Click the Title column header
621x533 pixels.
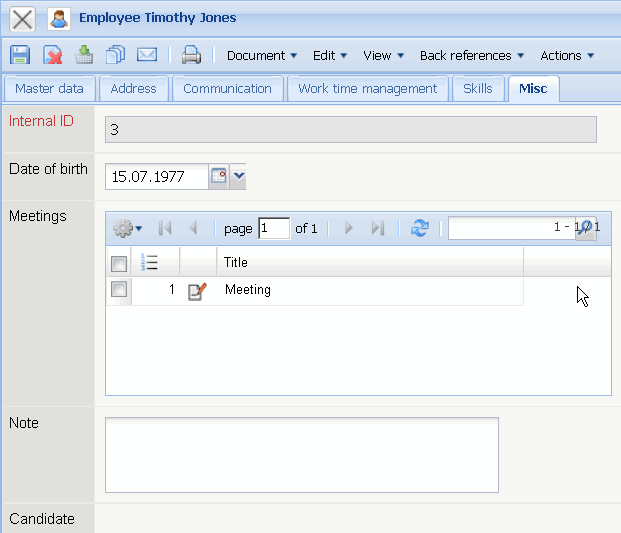point(368,262)
